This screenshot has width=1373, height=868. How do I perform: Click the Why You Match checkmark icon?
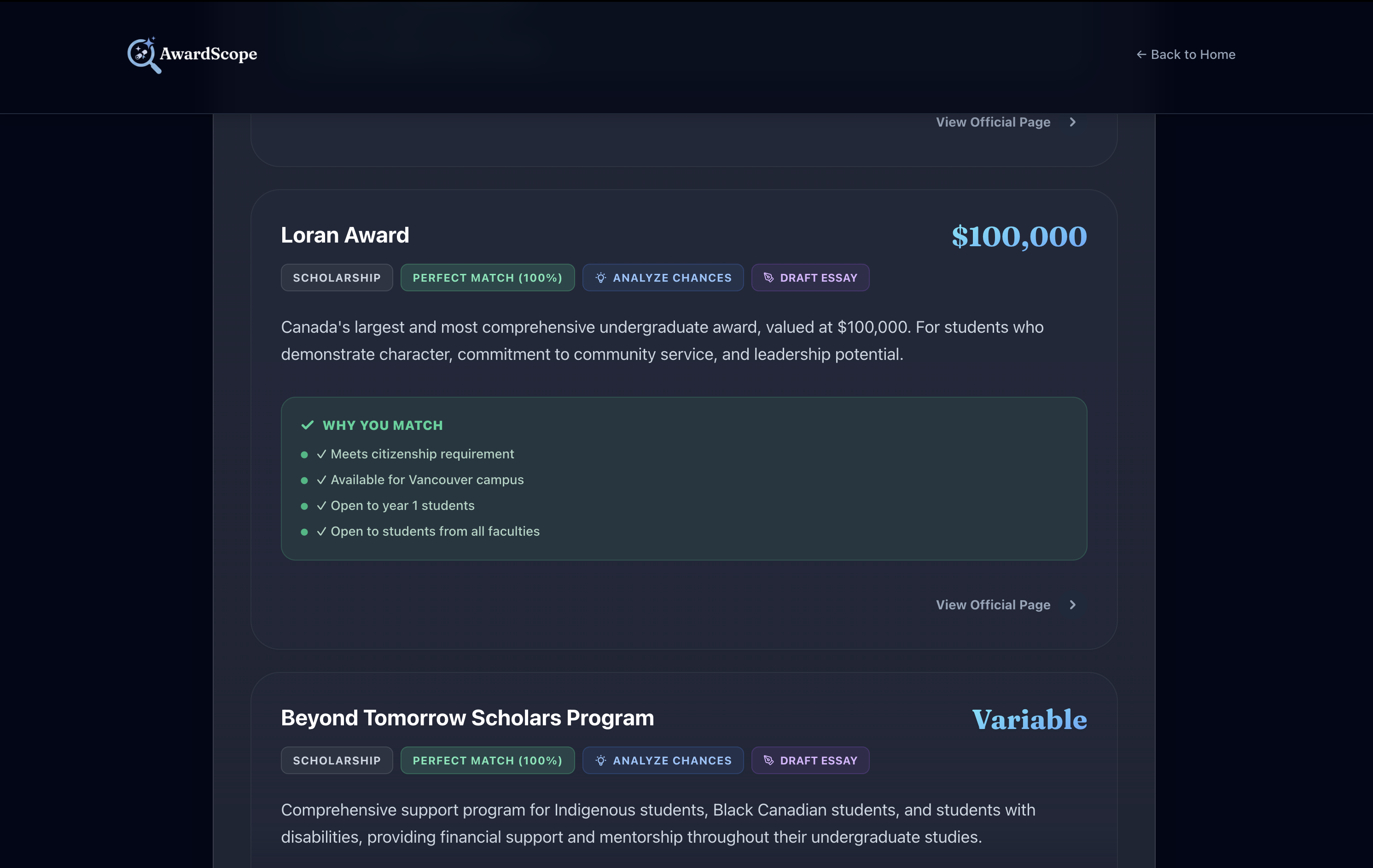click(307, 425)
